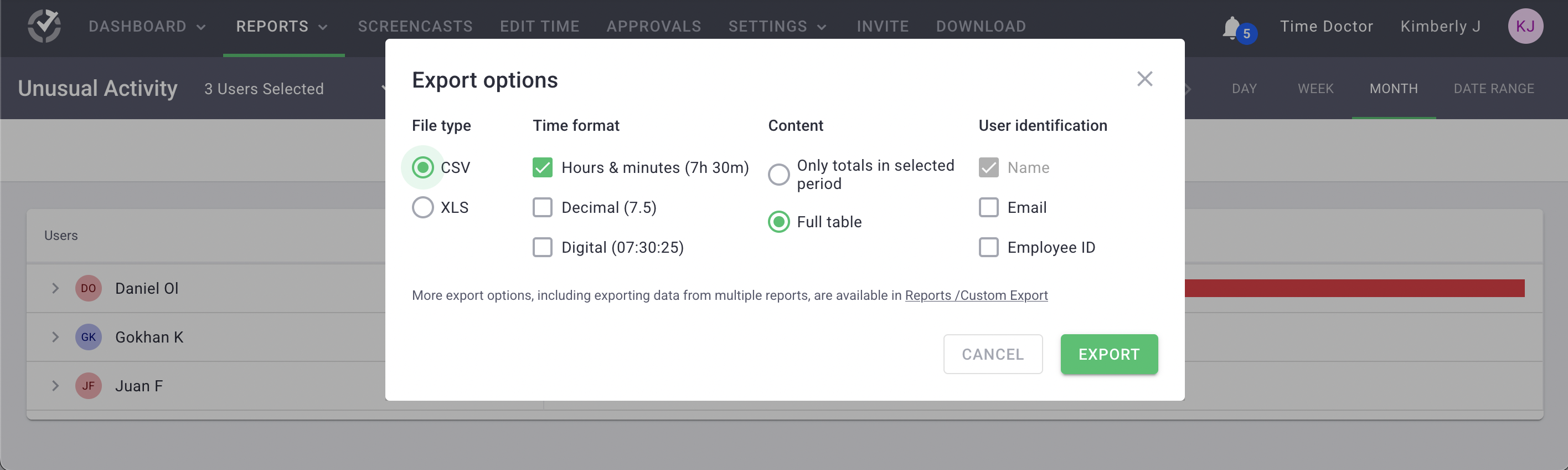This screenshot has height=470, width=1568.
Task: Switch to the Week view tab
Action: tap(1316, 89)
